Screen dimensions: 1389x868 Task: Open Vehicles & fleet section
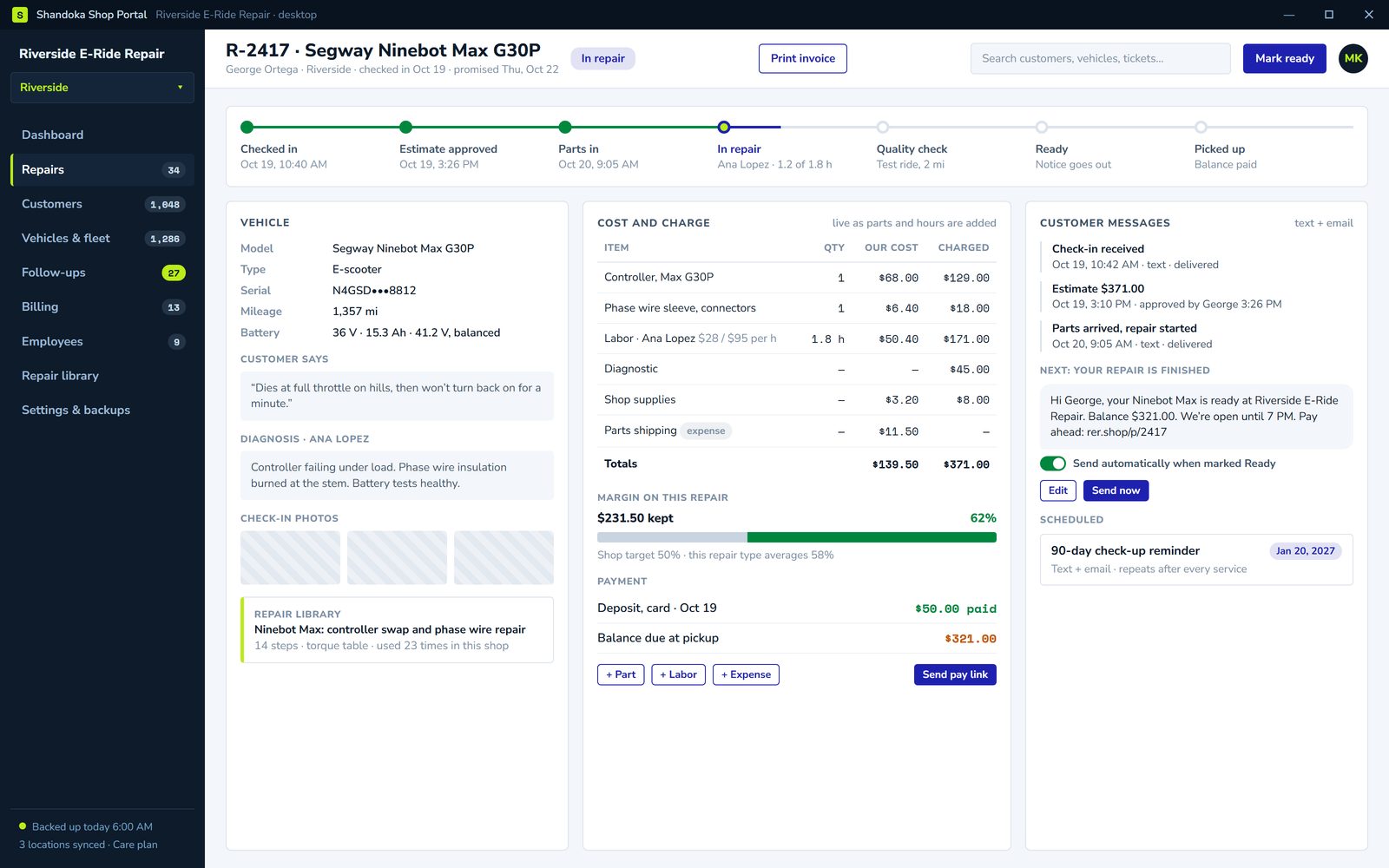tap(102, 238)
